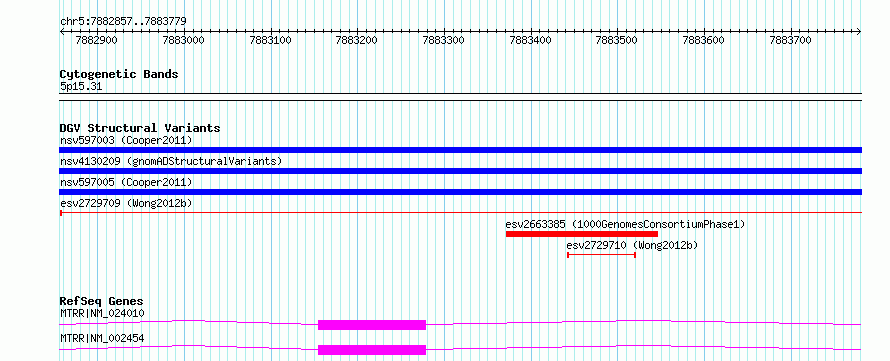Click the RefSeq Genes track title

[x=101, y=301]
